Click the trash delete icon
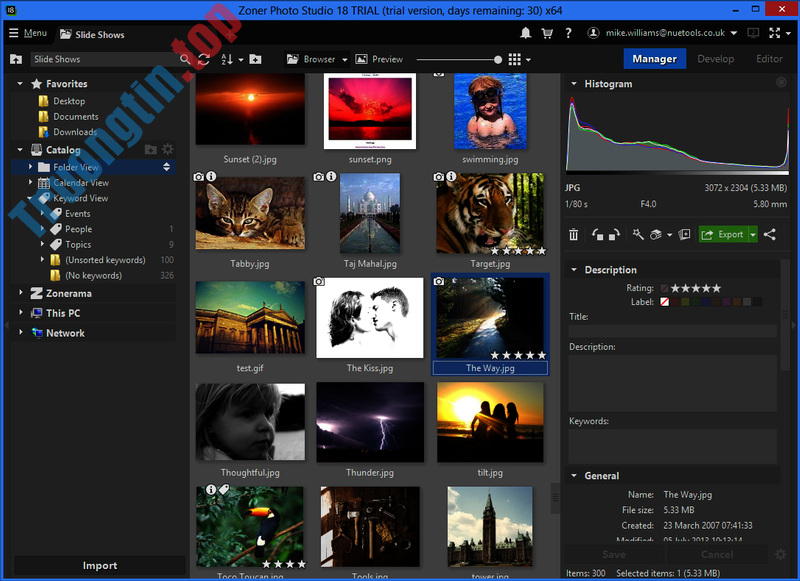Screen dimensions: 800x581 pos(573,235)
